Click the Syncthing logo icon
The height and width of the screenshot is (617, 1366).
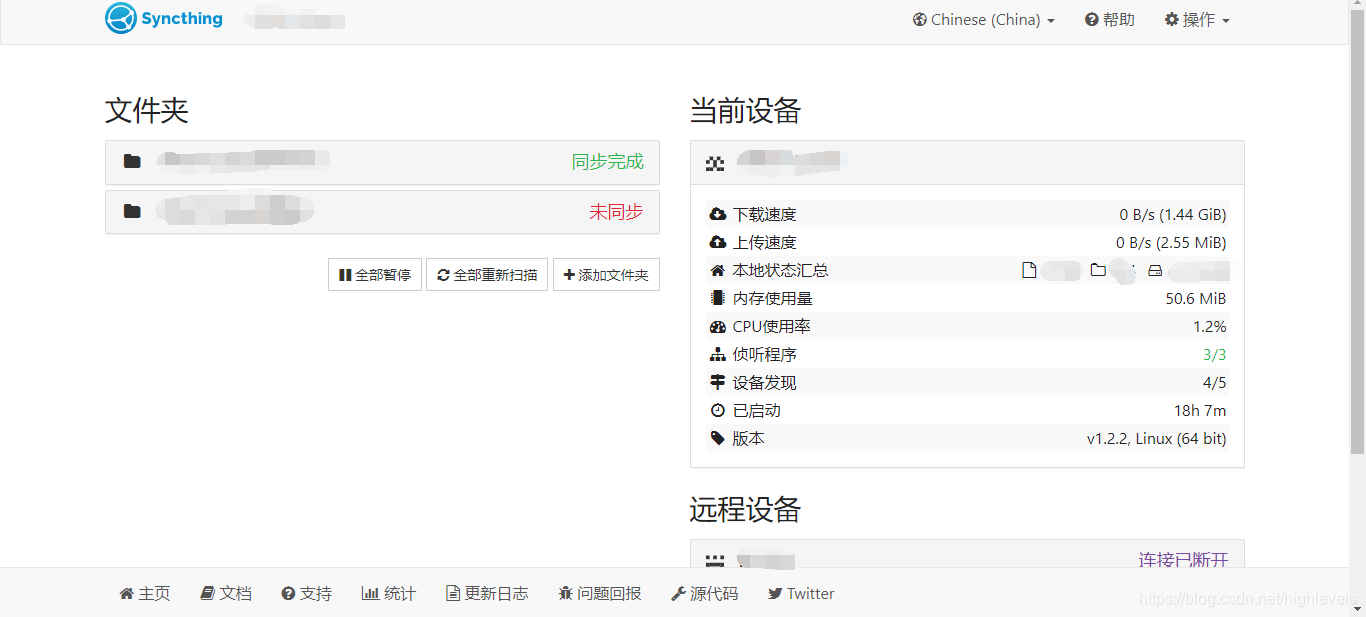[121, 18]
